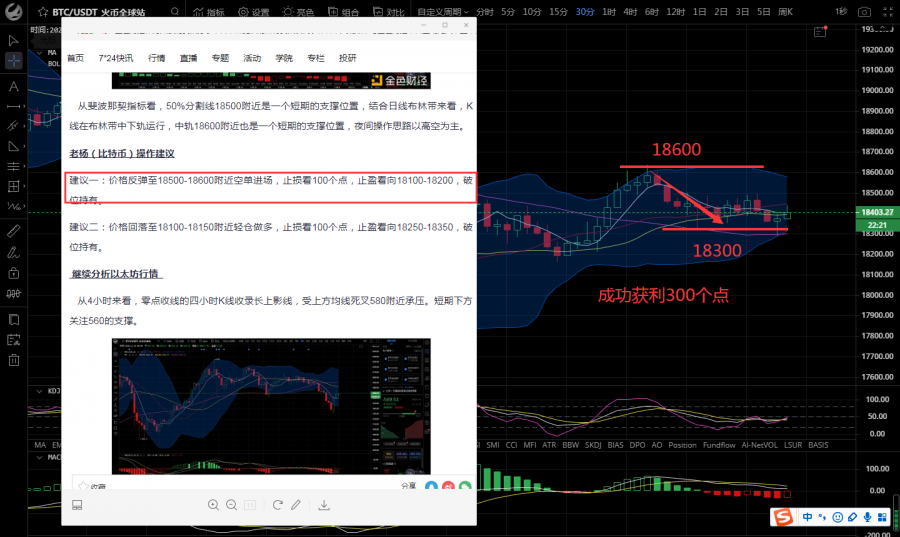Viewport: 900px width, 537px height.
Task: Download the image from viewer toolbar
Action: 324,505
